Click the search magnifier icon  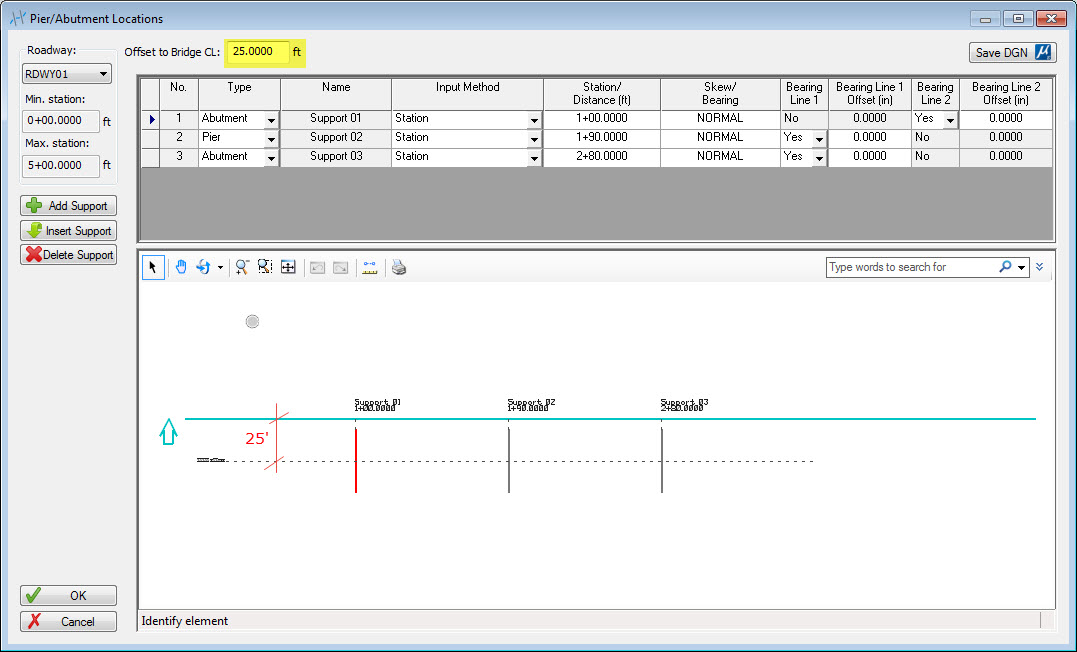point(1005,267)
